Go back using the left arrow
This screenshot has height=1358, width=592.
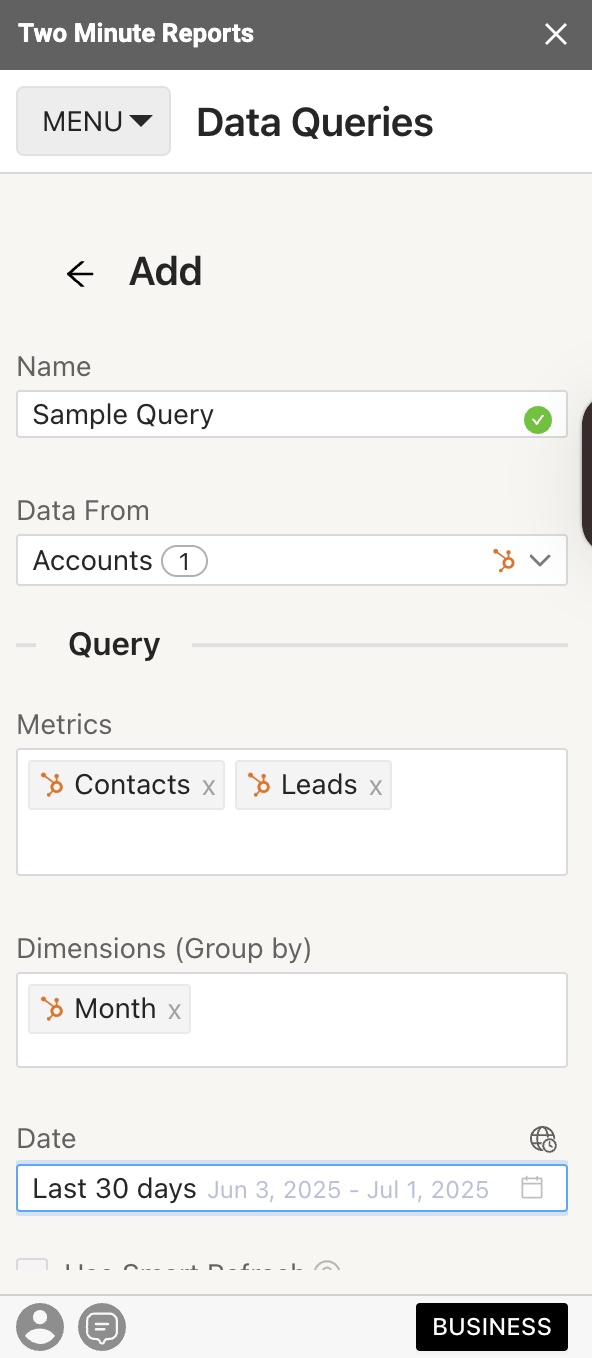click(80, 273)
